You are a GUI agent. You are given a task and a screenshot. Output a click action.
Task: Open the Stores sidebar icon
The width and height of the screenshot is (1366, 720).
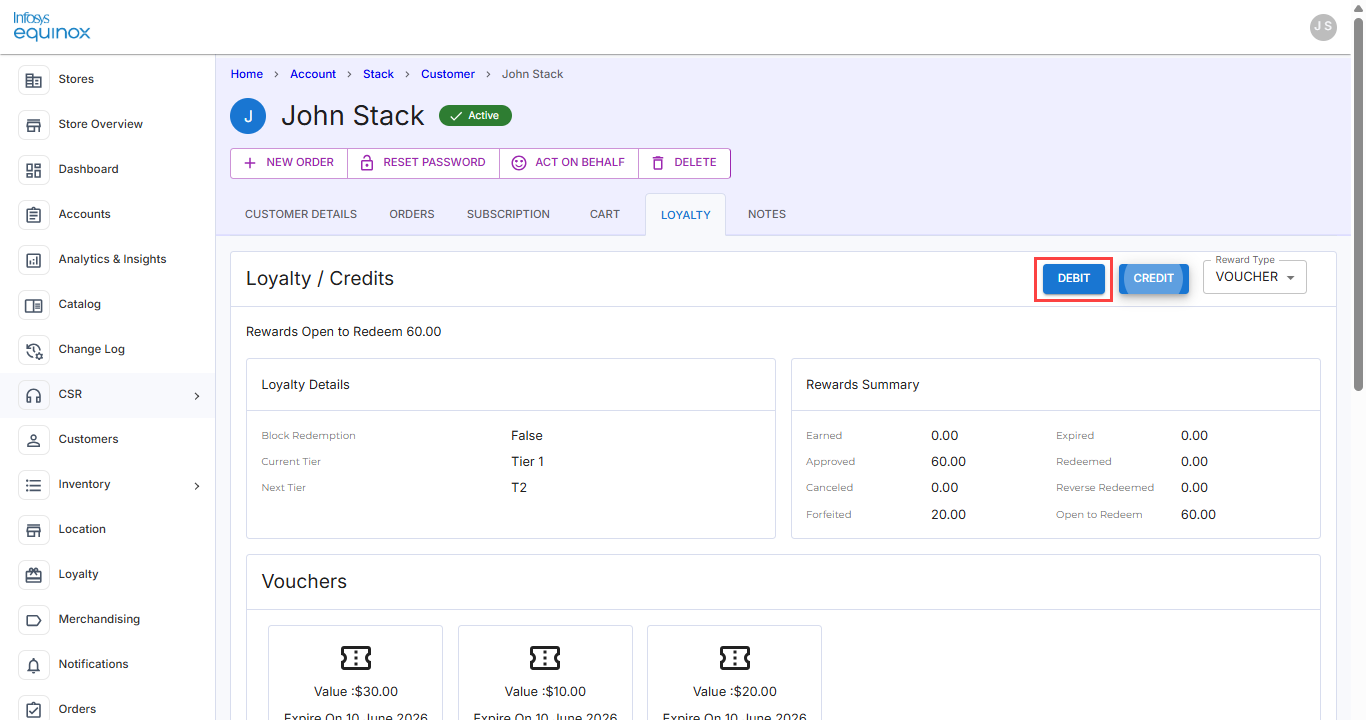[x=34, y=80]
